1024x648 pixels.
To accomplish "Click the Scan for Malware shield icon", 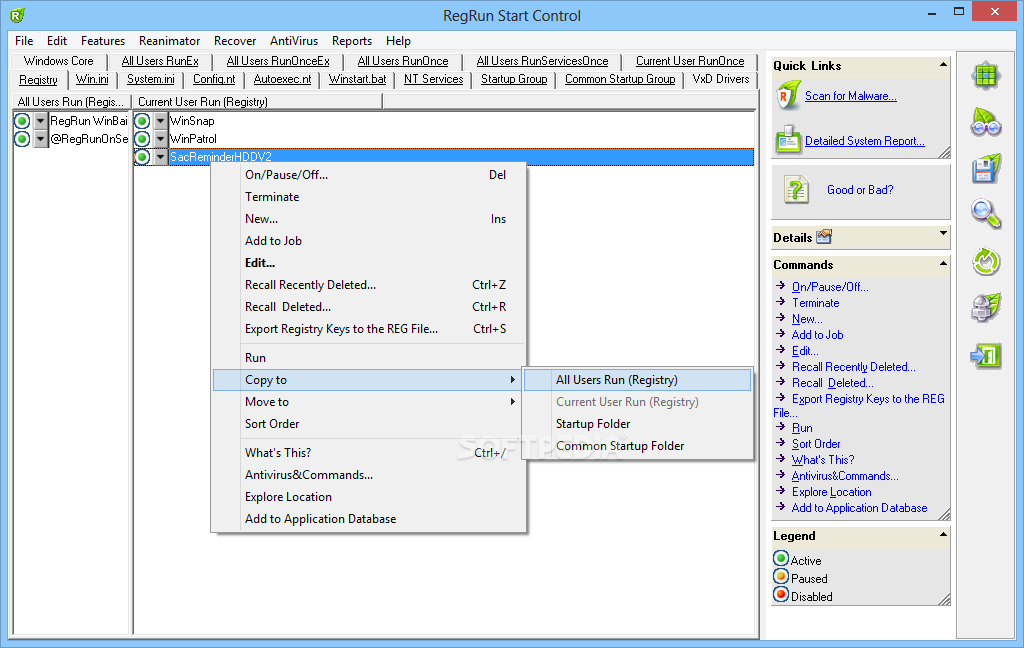I will 788,96.
